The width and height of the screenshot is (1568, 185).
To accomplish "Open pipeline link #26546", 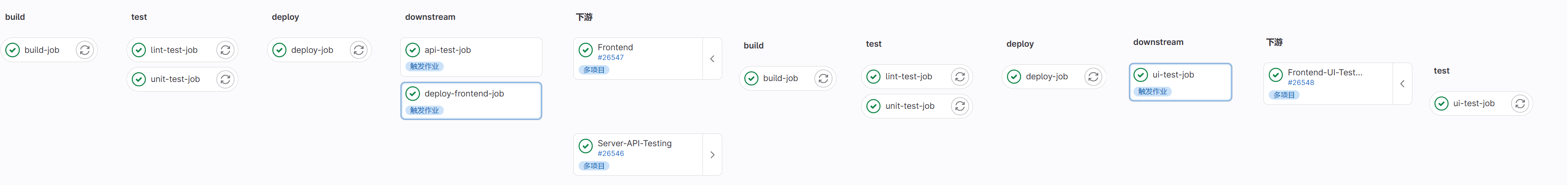I will click(x=610, y=154).
